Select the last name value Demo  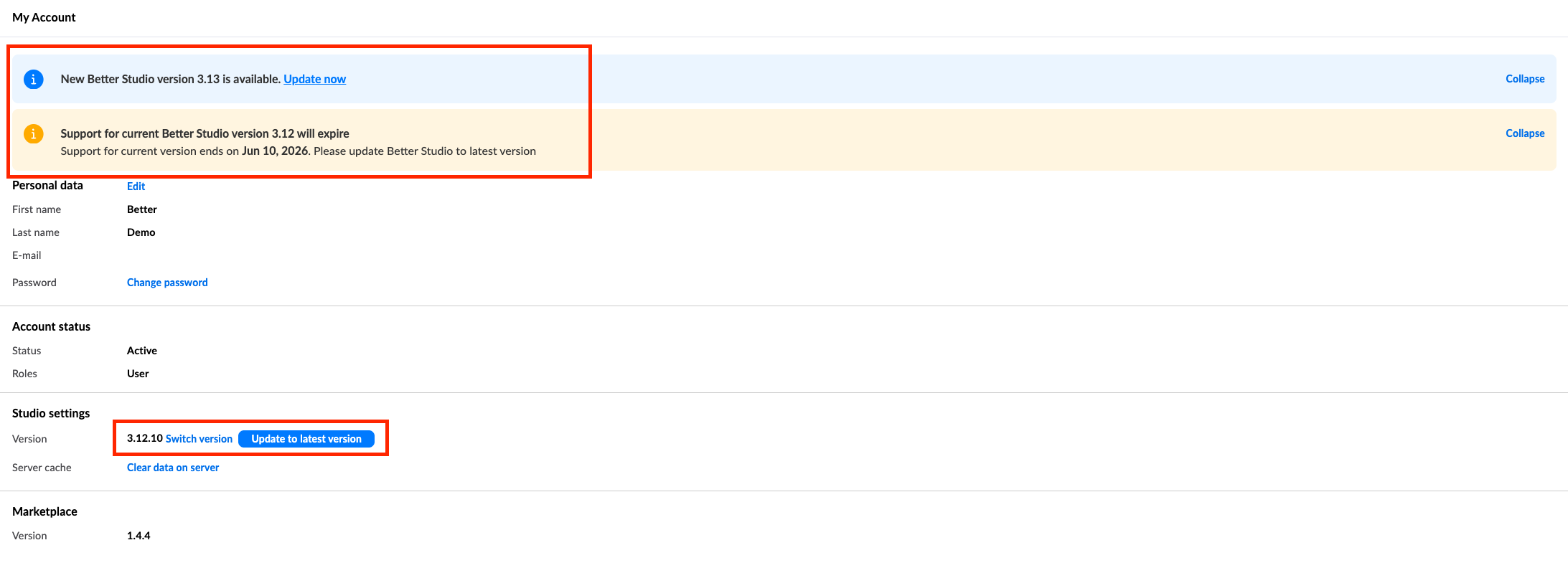coord(141,232)
